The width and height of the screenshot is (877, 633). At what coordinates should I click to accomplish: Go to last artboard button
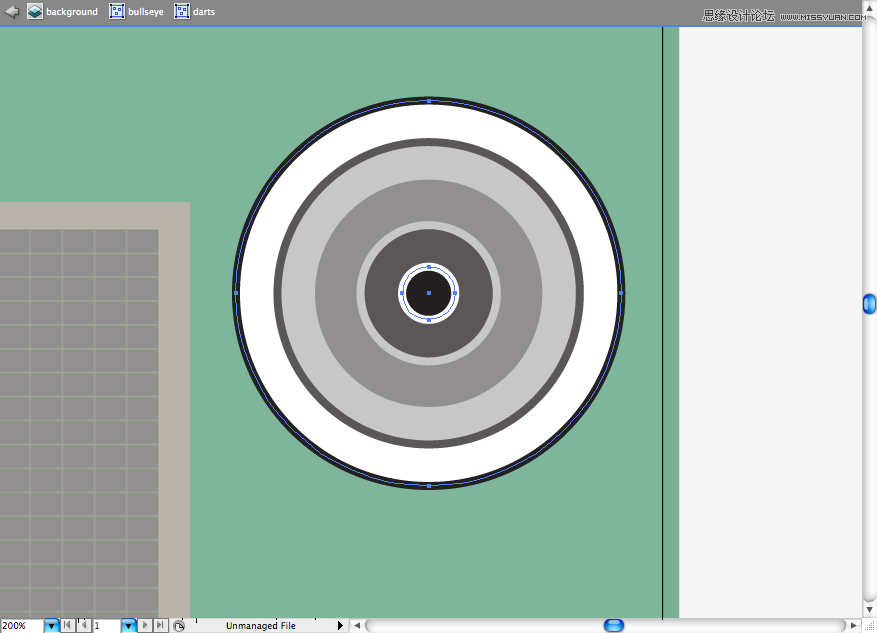pyautogui.click(x=161, y=625)
